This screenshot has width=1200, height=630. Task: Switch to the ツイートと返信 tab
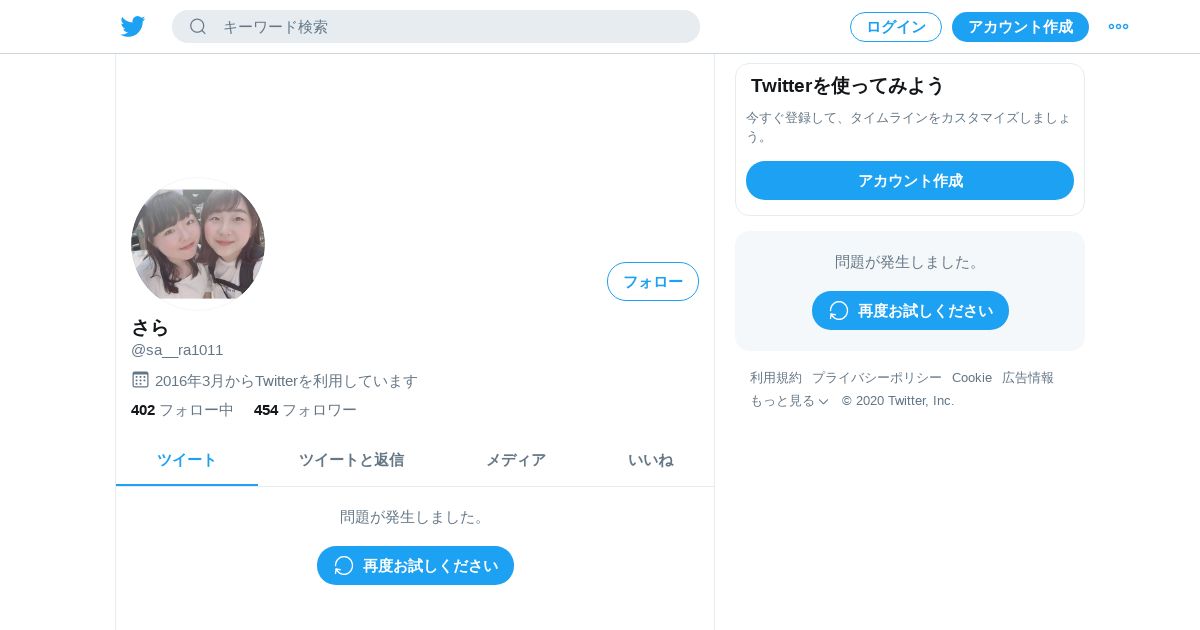[x=351, y=460]
